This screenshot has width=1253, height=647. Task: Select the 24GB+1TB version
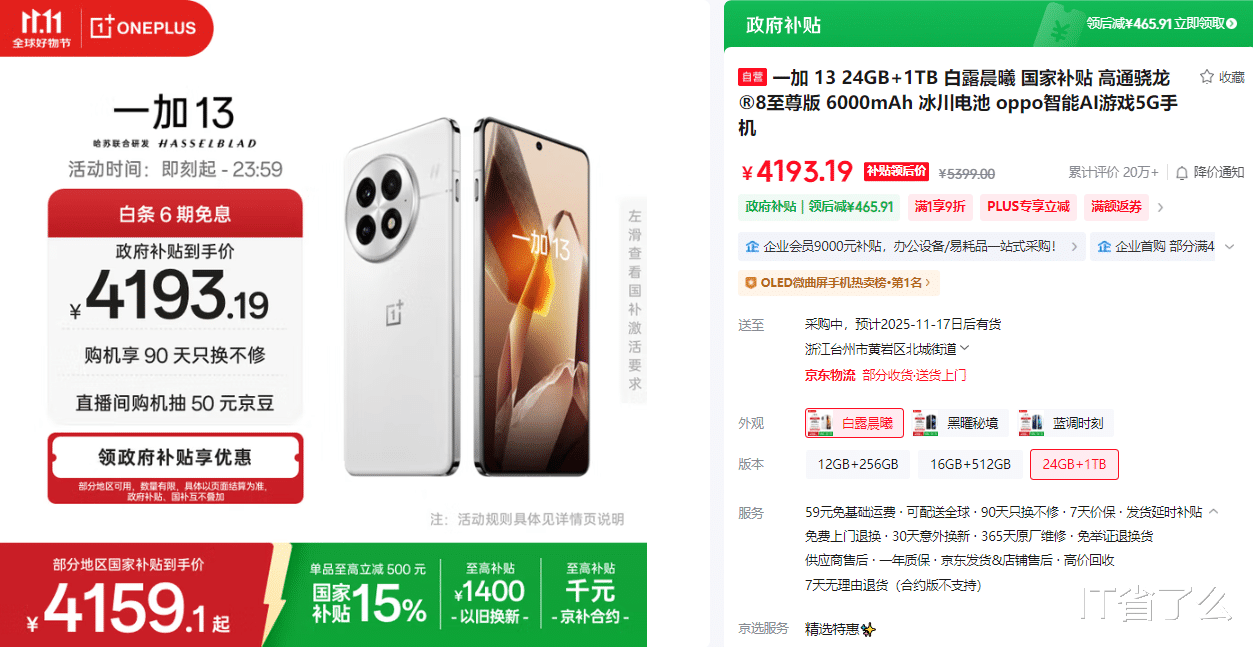(x=1074, y=464)
